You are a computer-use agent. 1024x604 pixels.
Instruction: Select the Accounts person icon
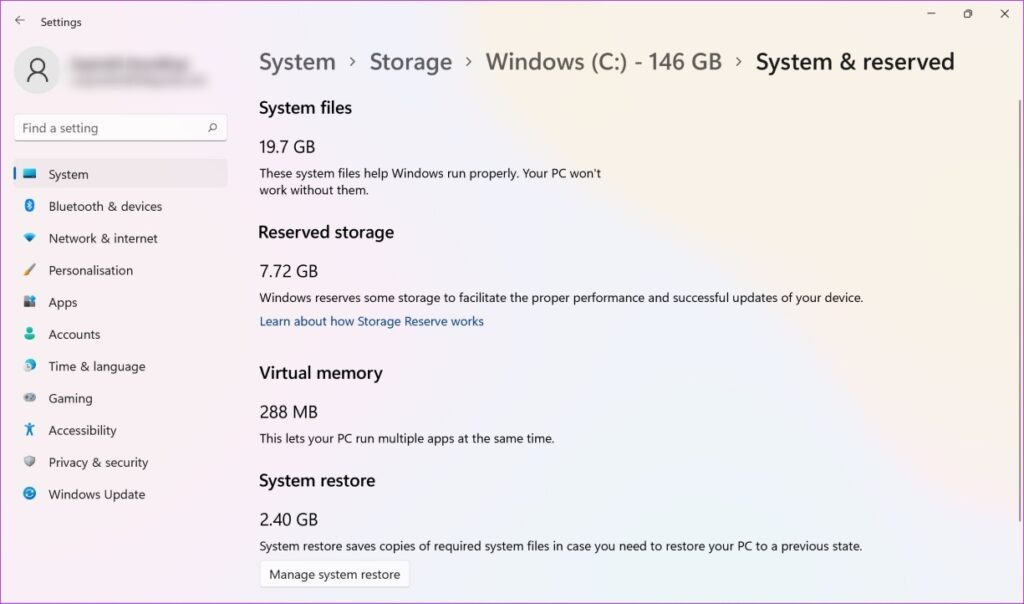[x=29, y=334]
